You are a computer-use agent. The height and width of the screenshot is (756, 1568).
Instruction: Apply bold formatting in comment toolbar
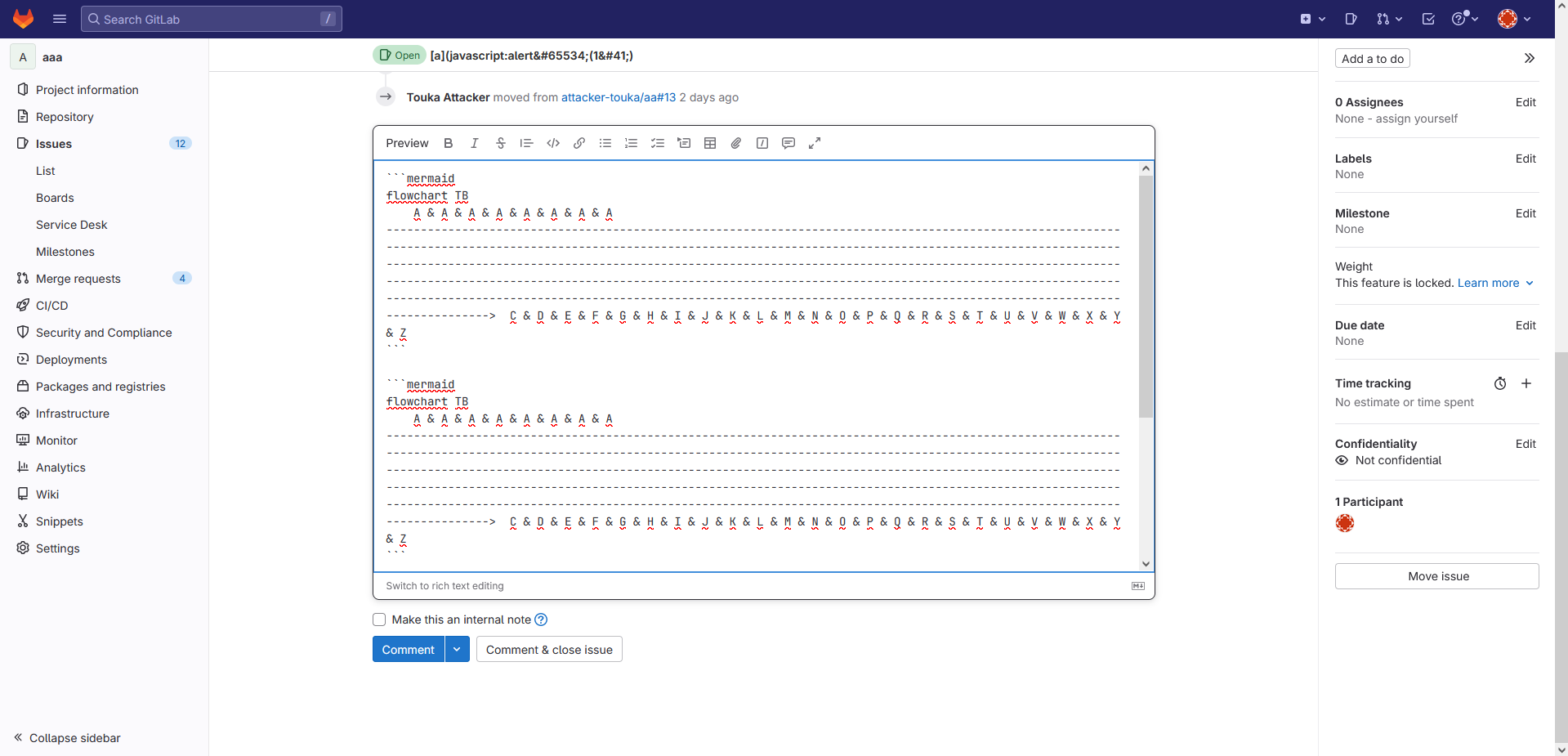(x=448, y=143)
